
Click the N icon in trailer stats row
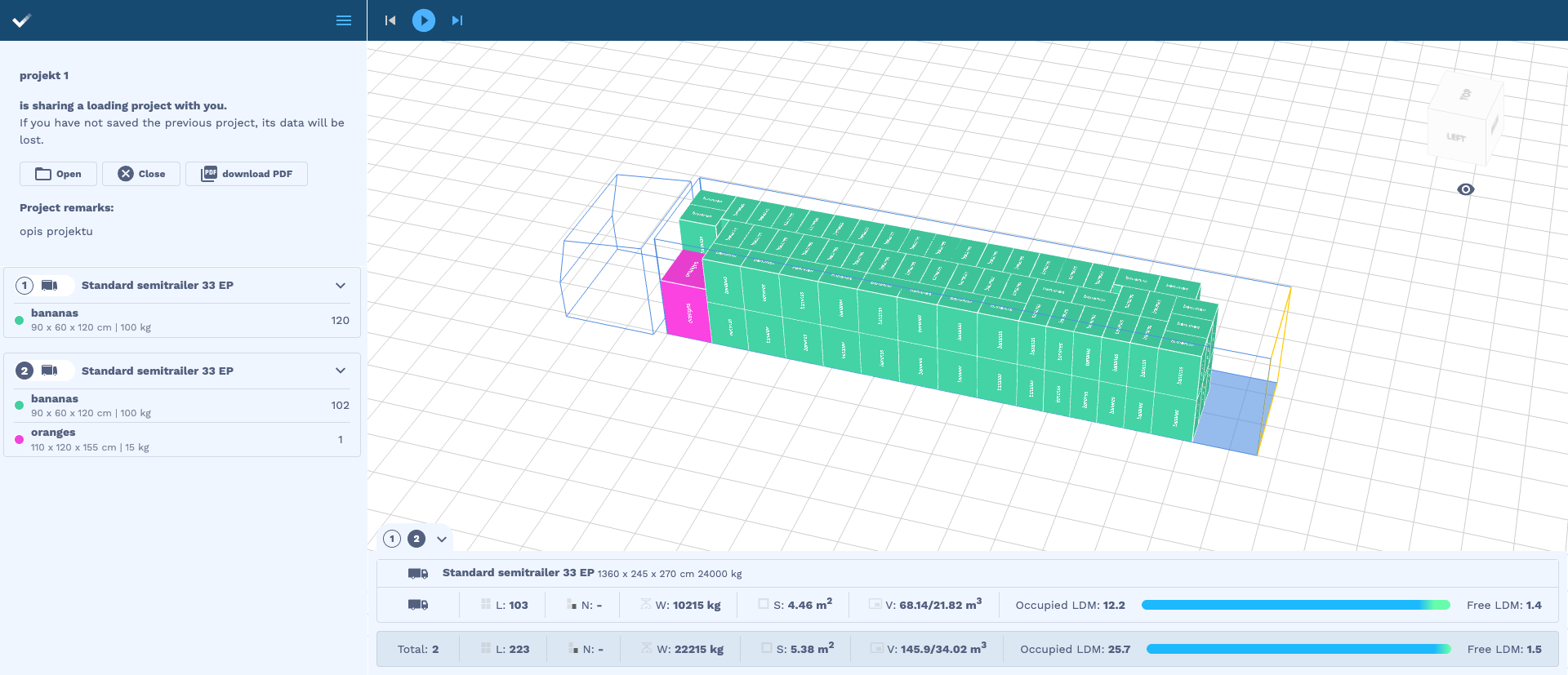point(572,604)
